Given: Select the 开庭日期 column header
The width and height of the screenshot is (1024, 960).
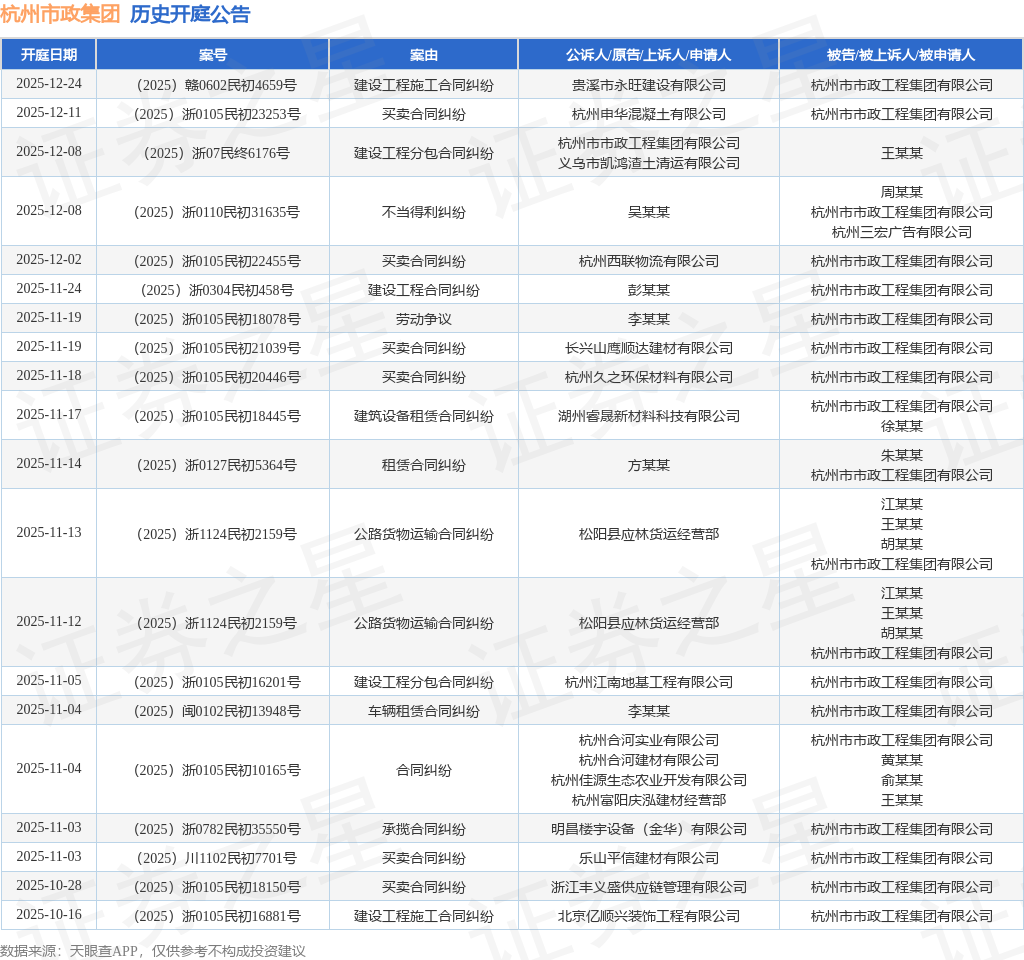Looking at the screenshot, I should 49,55.
